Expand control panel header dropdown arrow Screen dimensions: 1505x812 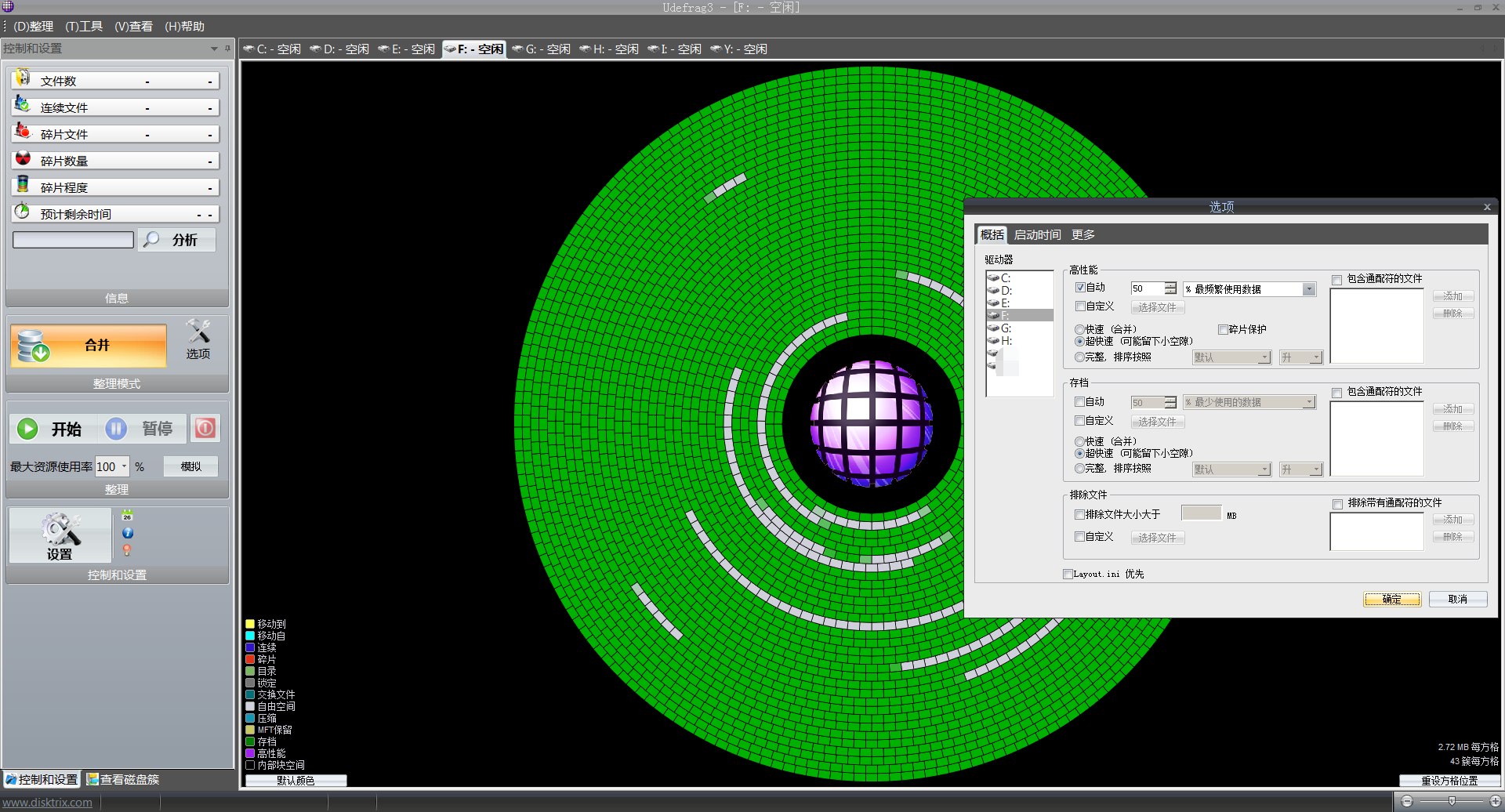coord(214,49)
